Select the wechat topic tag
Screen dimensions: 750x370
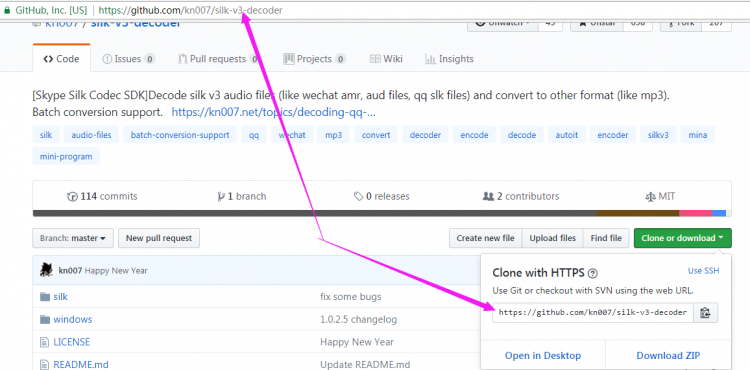pos(292,135)
